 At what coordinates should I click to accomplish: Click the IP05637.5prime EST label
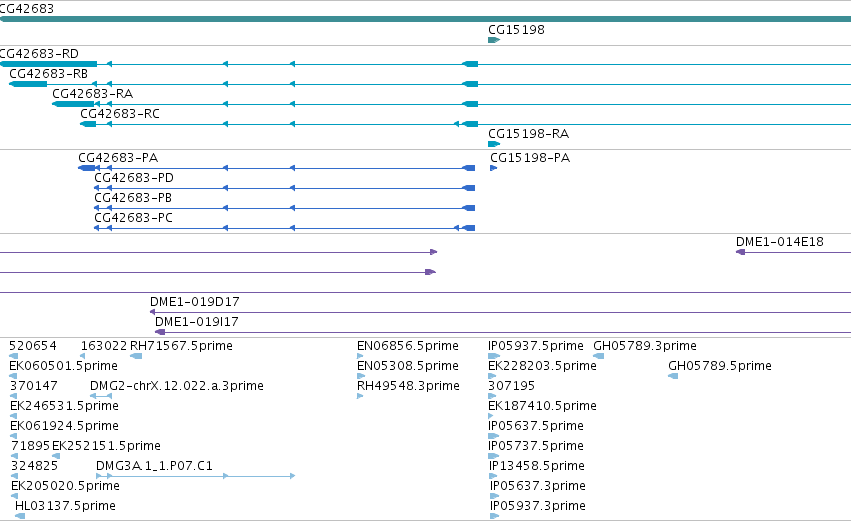(536, 427)
